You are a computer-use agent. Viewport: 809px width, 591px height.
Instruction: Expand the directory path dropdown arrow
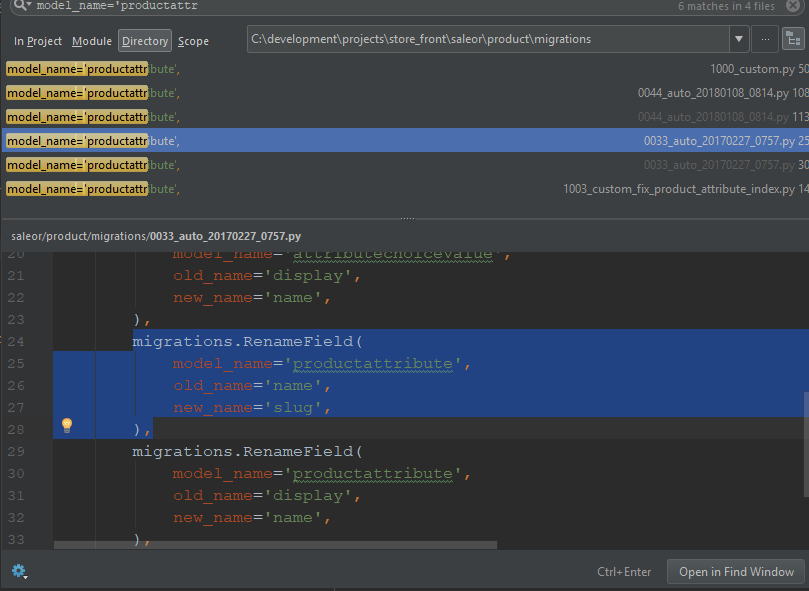tap(739, 39)
